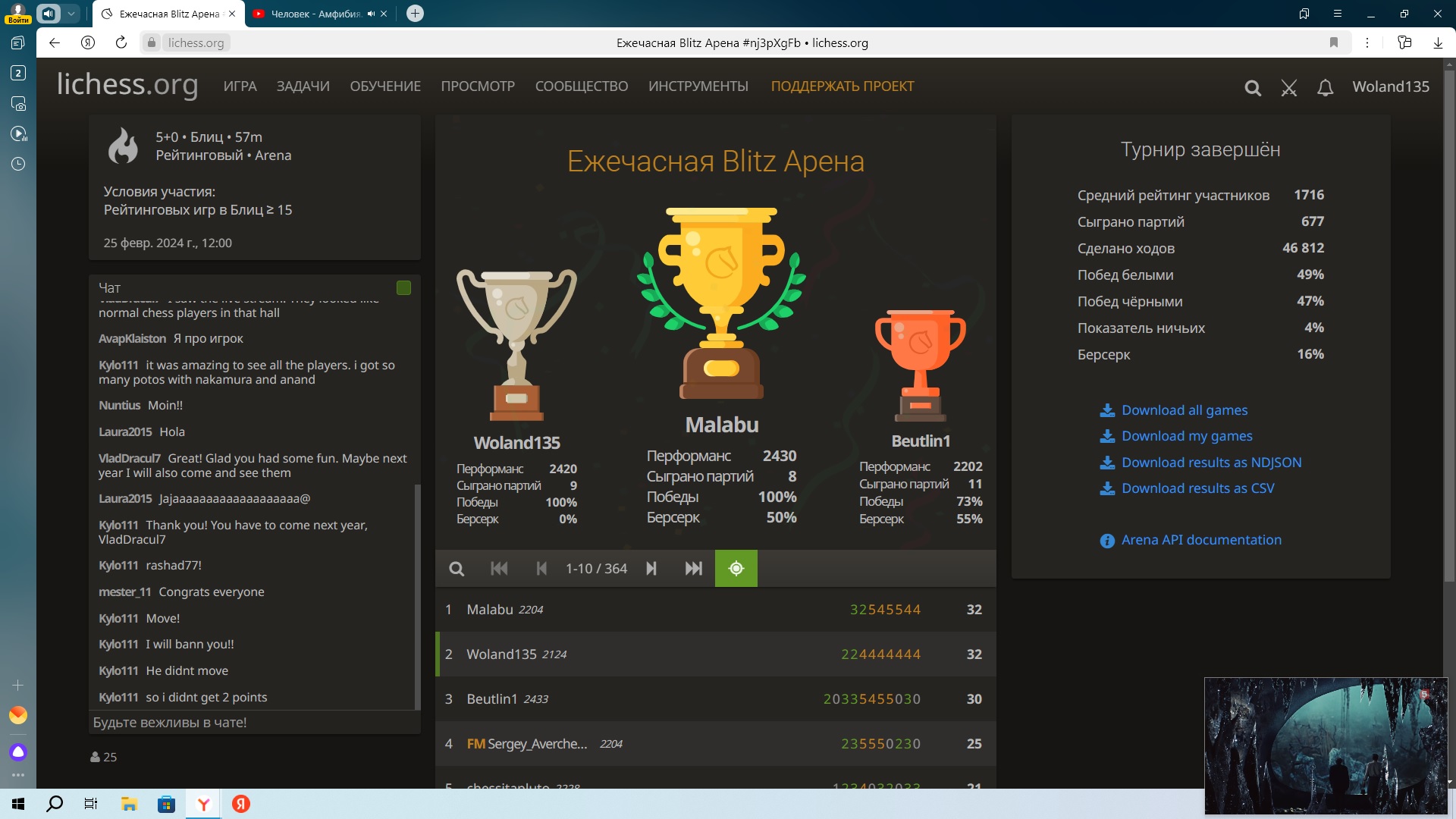1456x819 pixels.
Task: Select FM Sergey_Averche... standings row
Action: click(716, 744)
